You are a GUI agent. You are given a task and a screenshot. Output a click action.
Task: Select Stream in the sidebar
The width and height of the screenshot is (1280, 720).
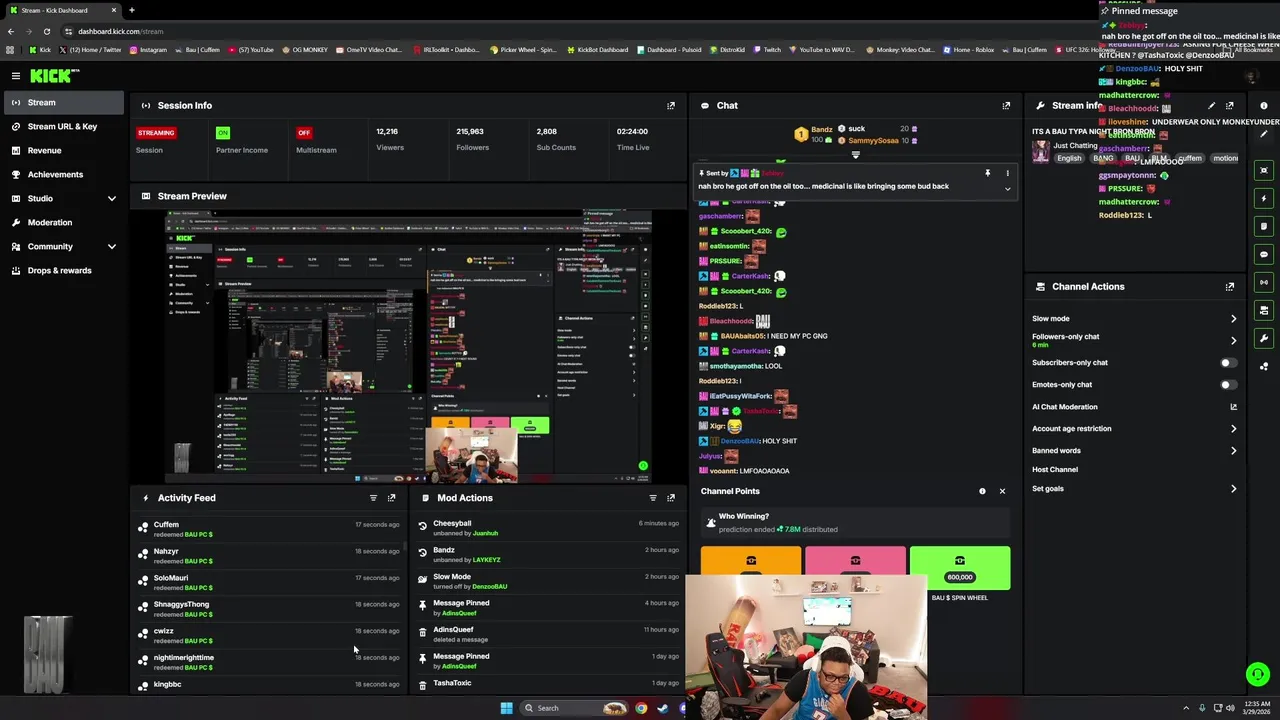coord(62,102)
